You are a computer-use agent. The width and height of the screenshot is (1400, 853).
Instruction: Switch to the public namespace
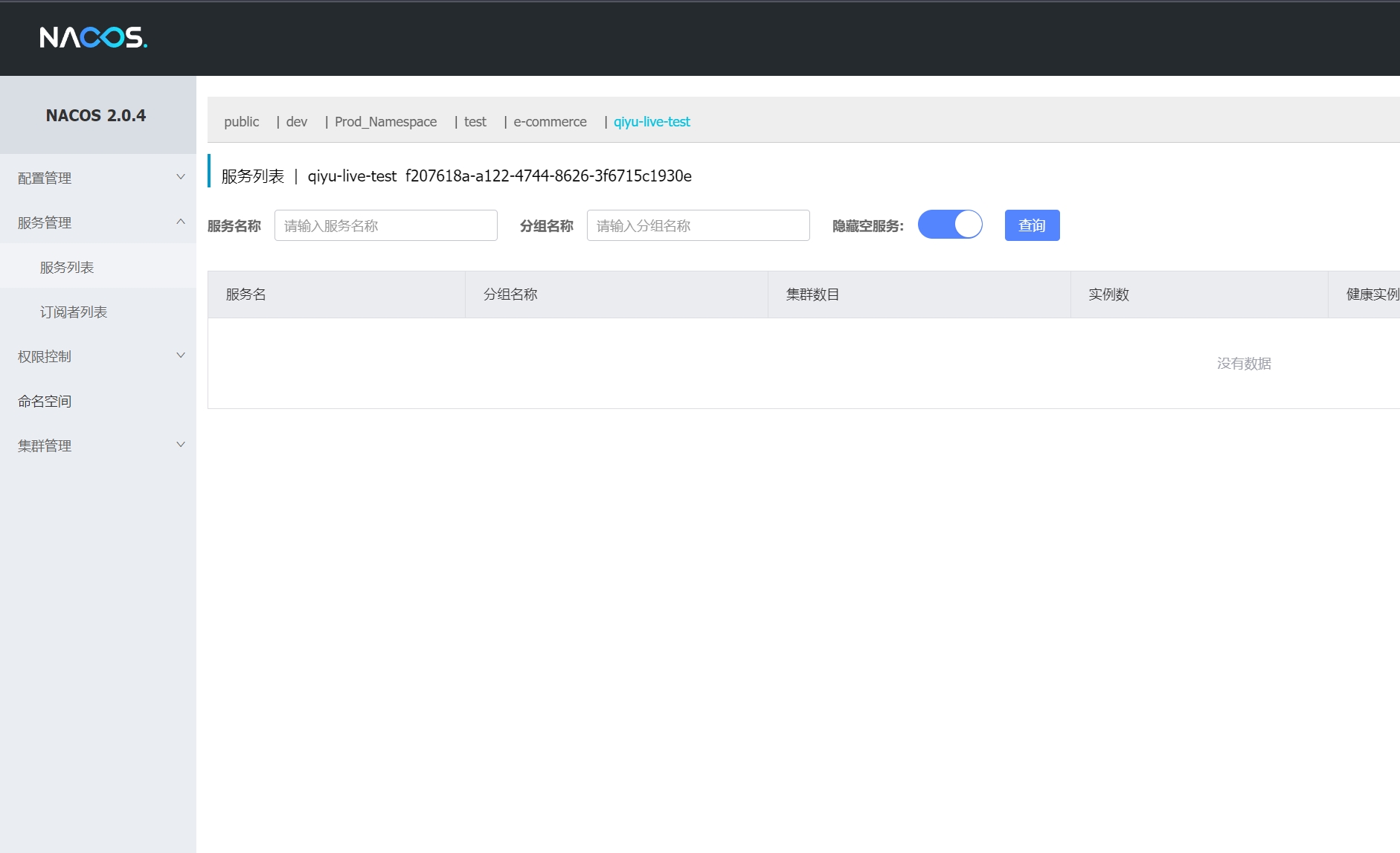[242, 121]
